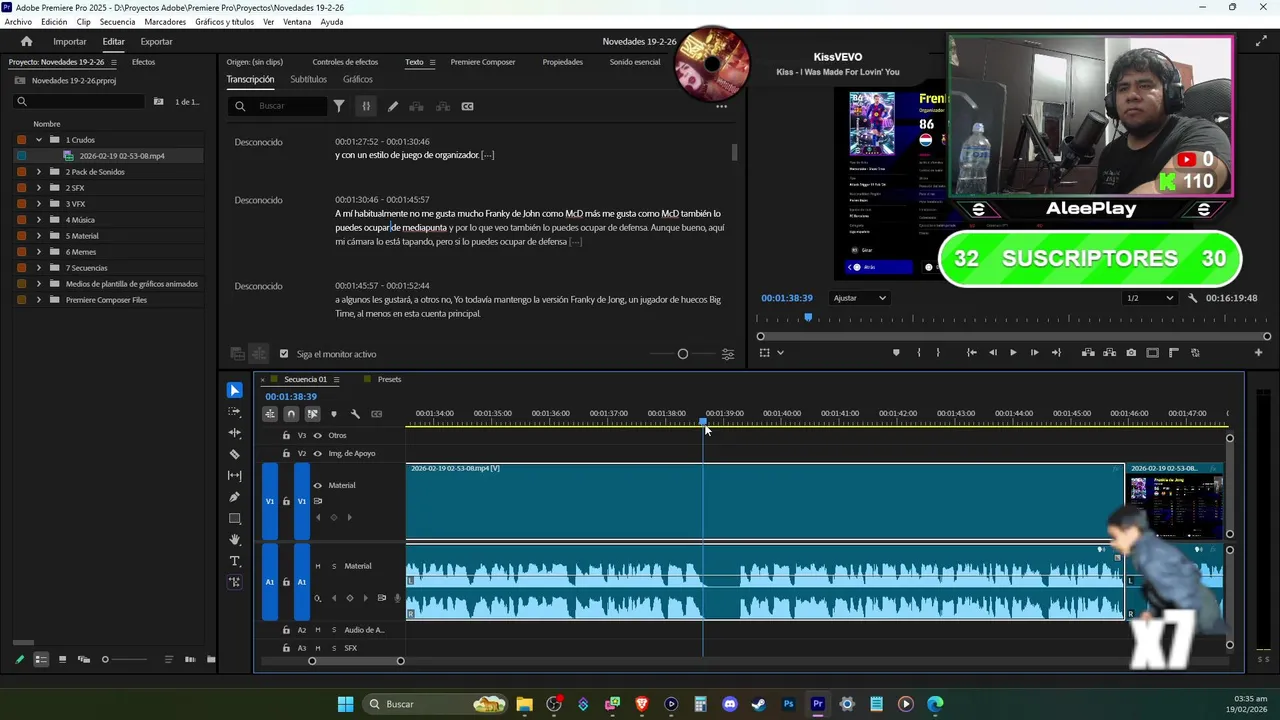Collapse the 1 Crudos bin
The image size is (1280, 720).
click(39, 140)
